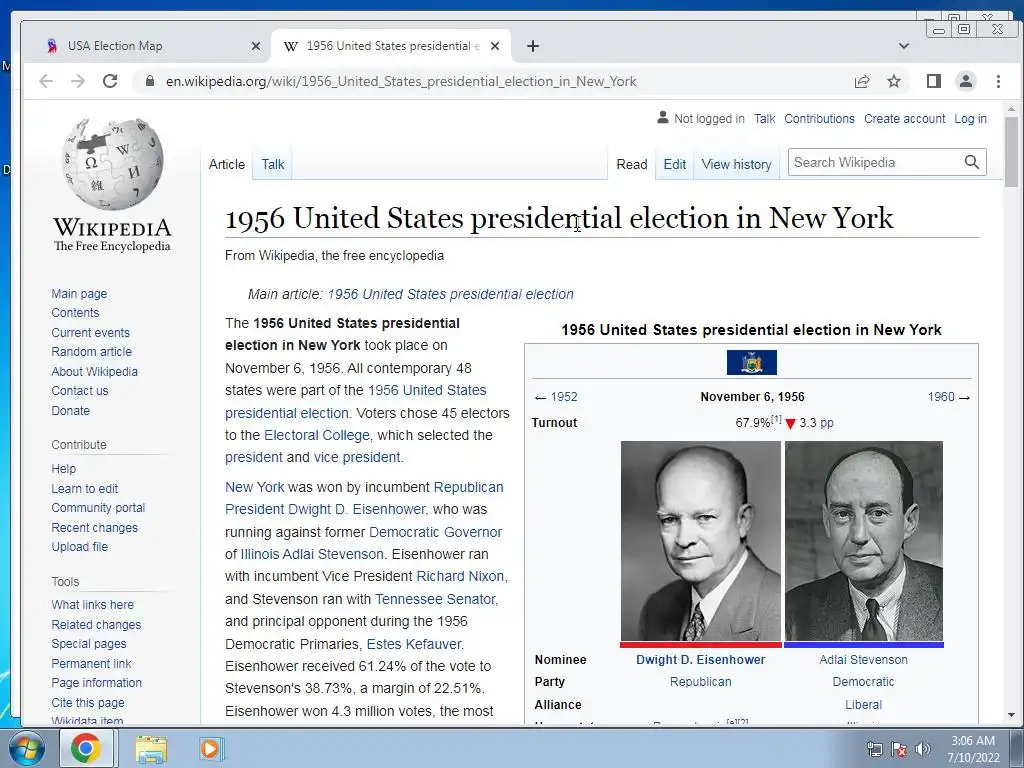The image size is (1024, 768).
Task: Click the Create account link
Action: (x=904, y=119)
